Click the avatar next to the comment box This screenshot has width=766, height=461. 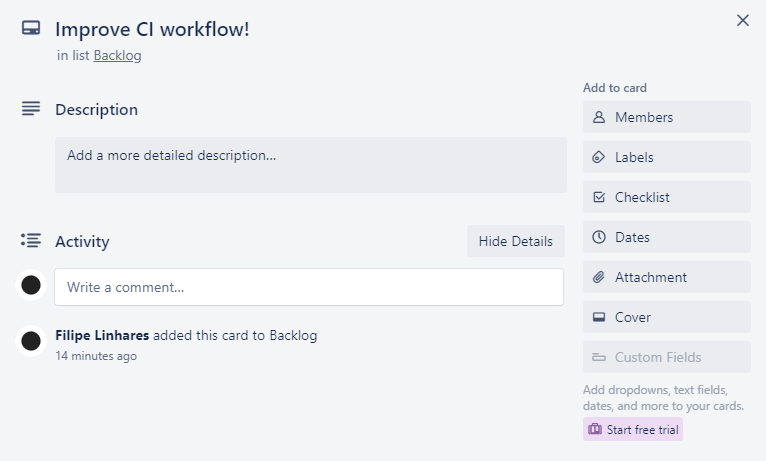[x=31, y=286]
